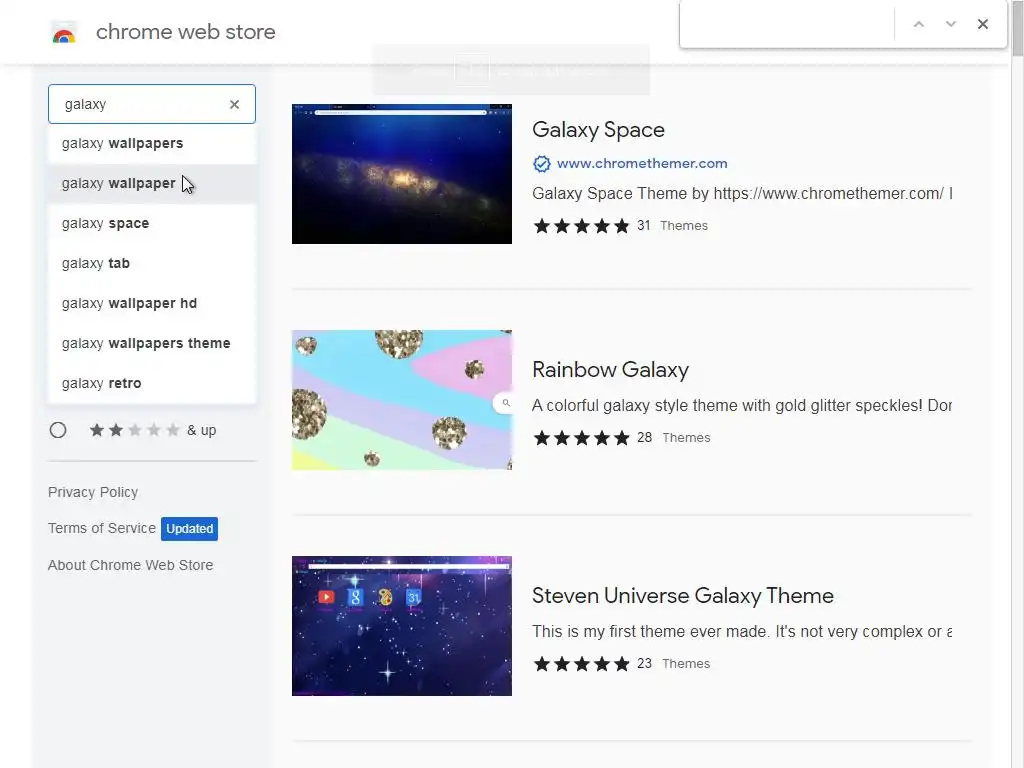Open the Galaxy Space theme thumbnail
The height and width of the screenshot is (768, 1024).
coord(402,174)
